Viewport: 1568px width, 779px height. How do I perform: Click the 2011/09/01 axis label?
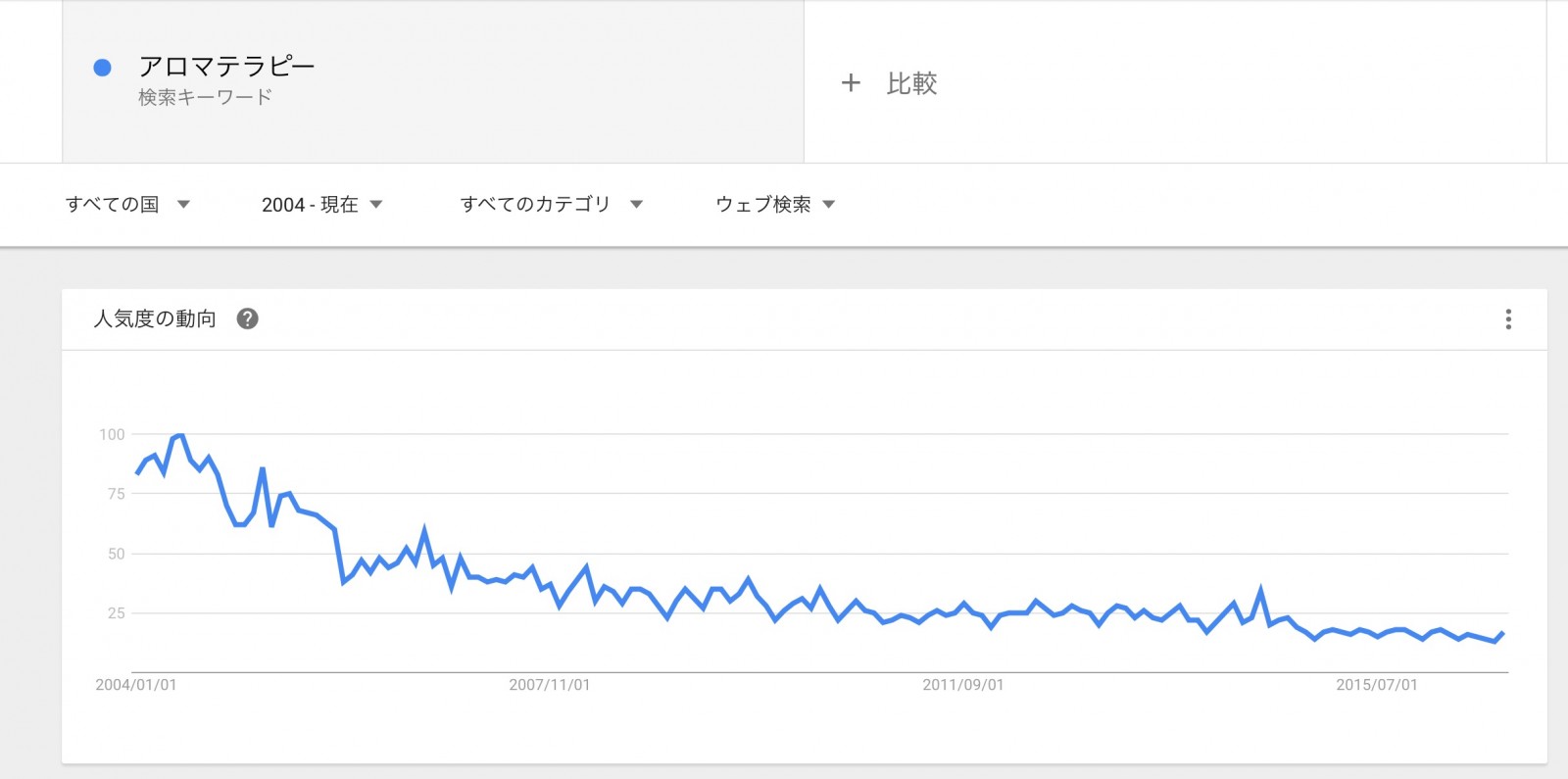coord(963,685)
